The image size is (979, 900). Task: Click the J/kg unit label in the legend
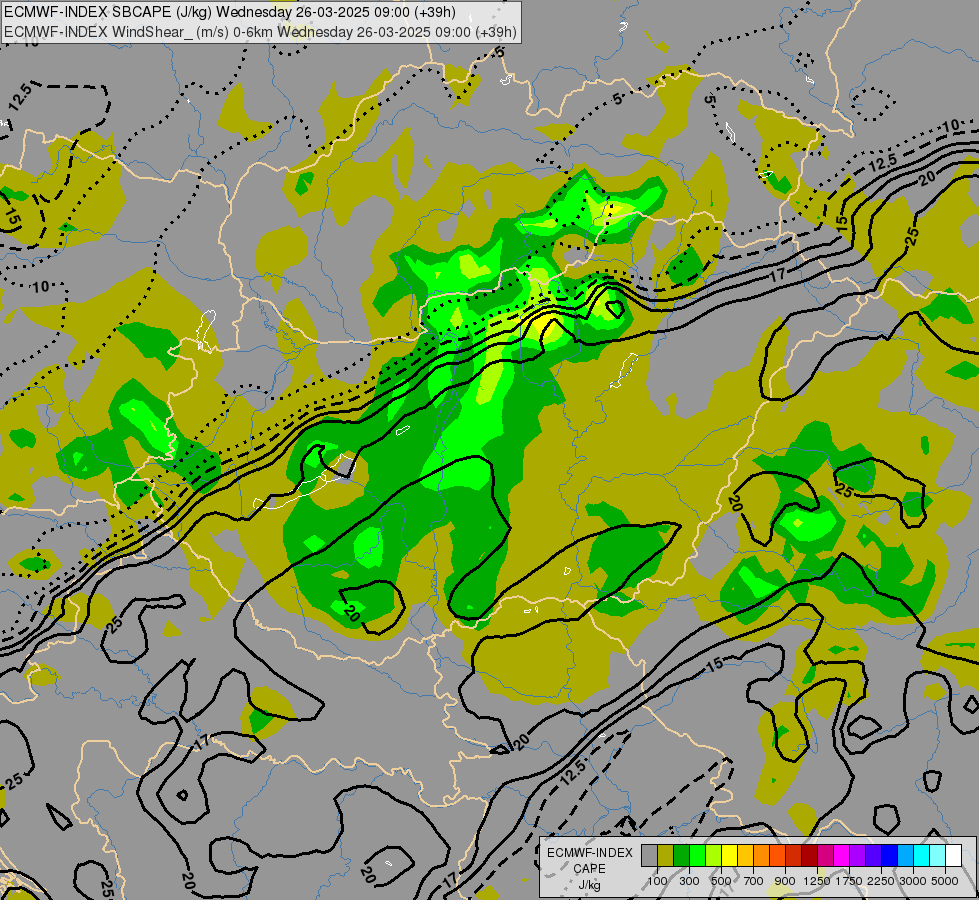(589, 885)
